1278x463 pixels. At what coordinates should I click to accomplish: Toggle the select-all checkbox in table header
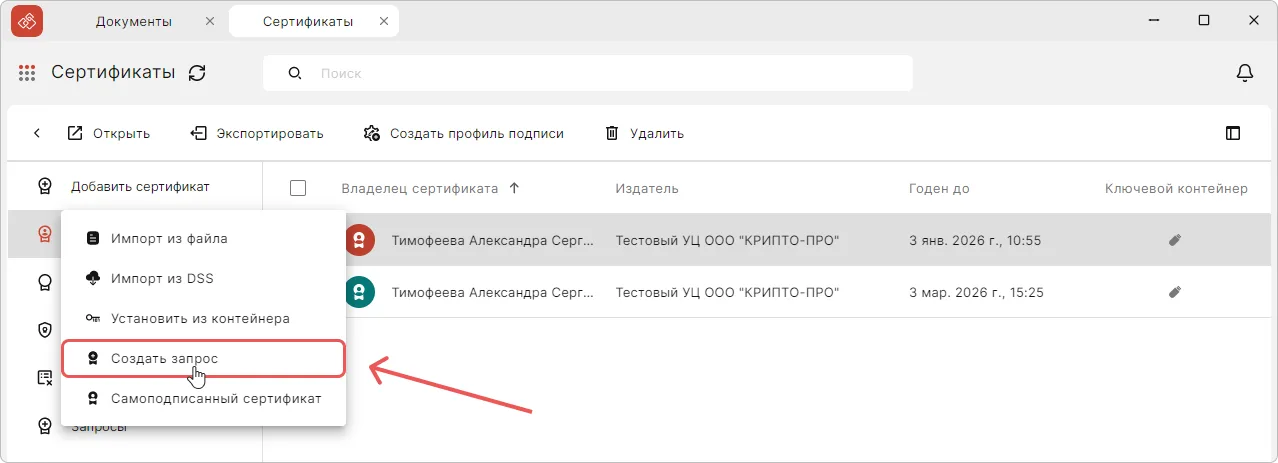point(297,188)
